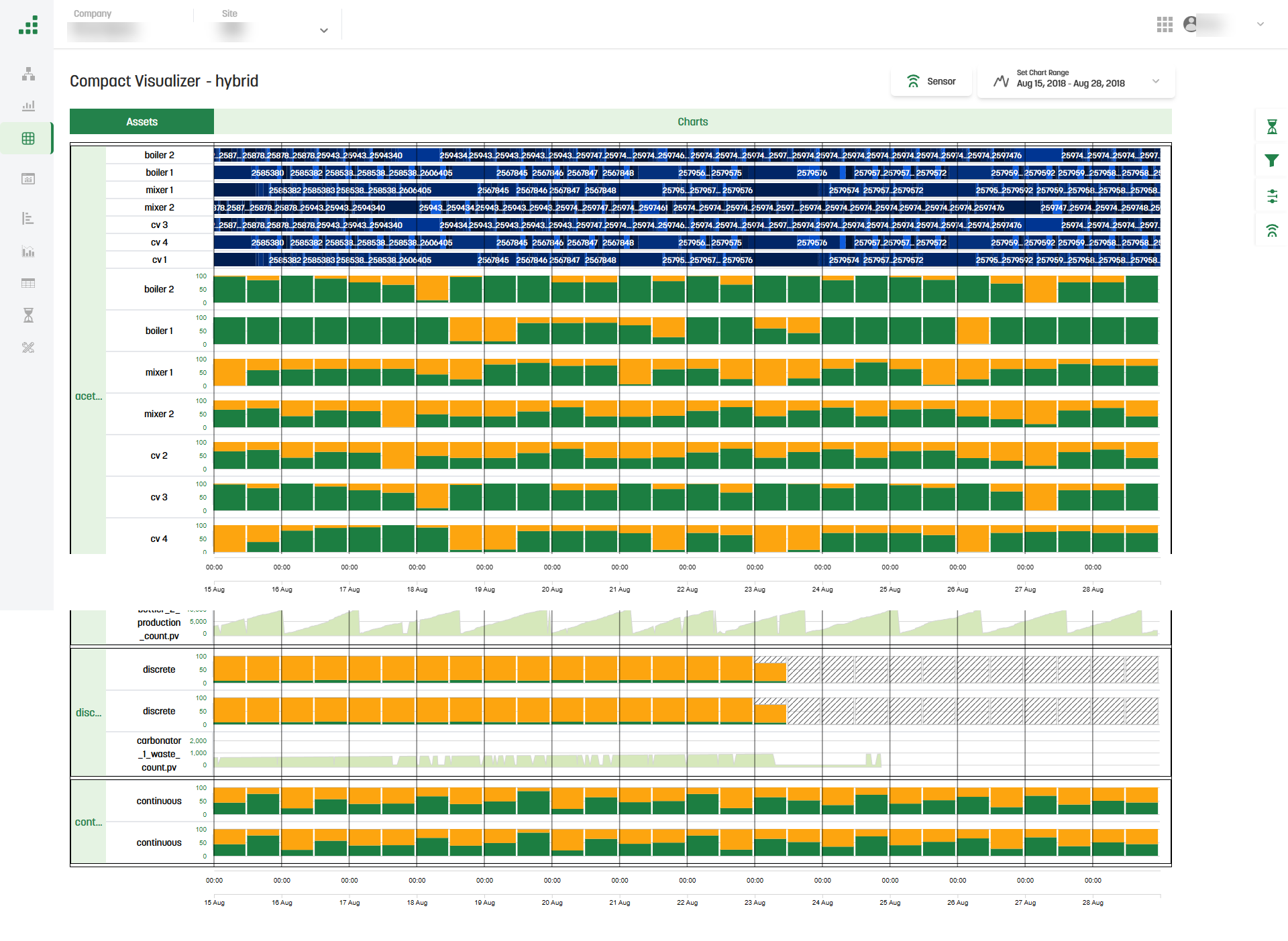Click the user avatar icon

[x=1190, y=24]
